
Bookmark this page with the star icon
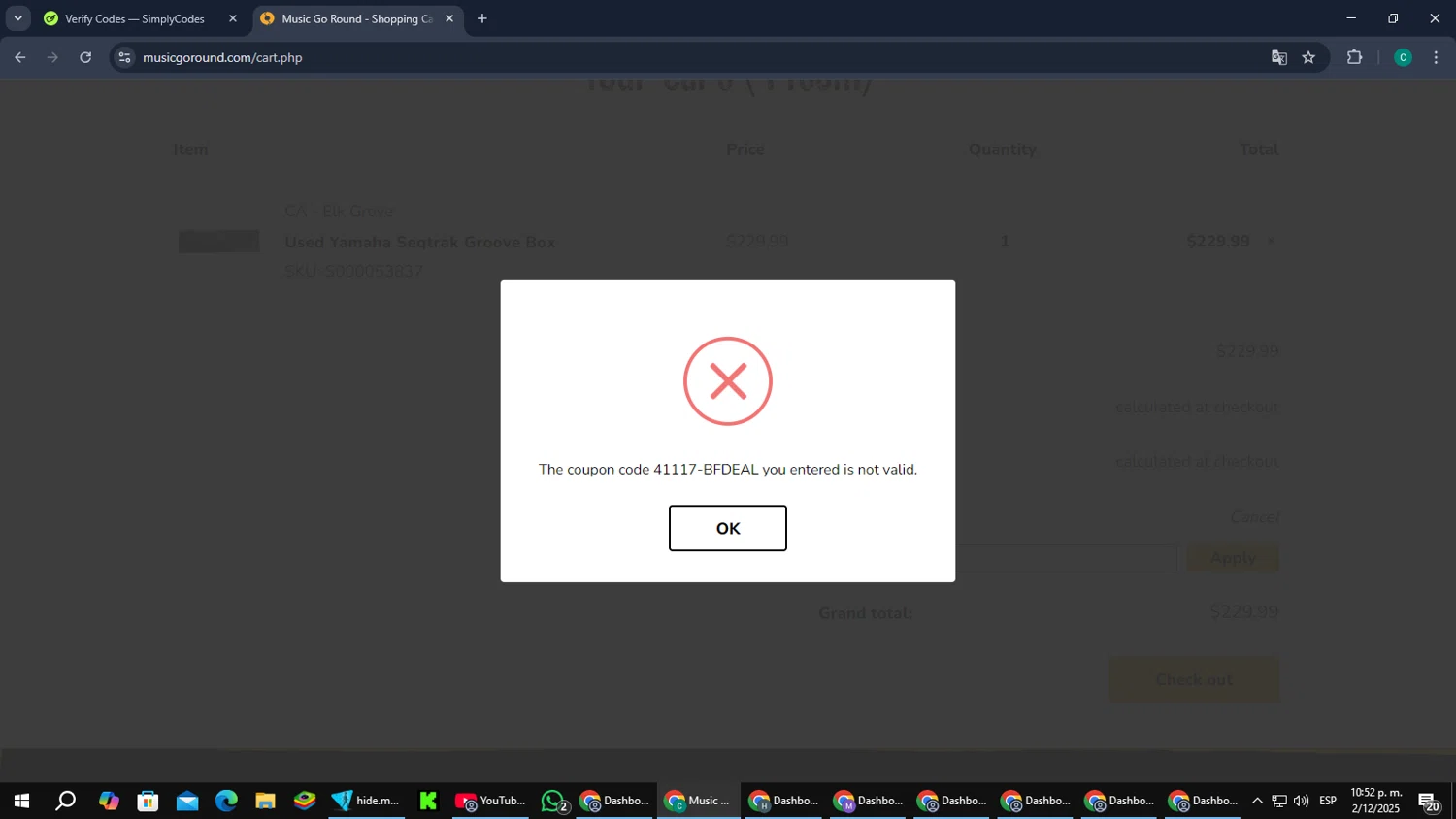(x=1308, y=57)
